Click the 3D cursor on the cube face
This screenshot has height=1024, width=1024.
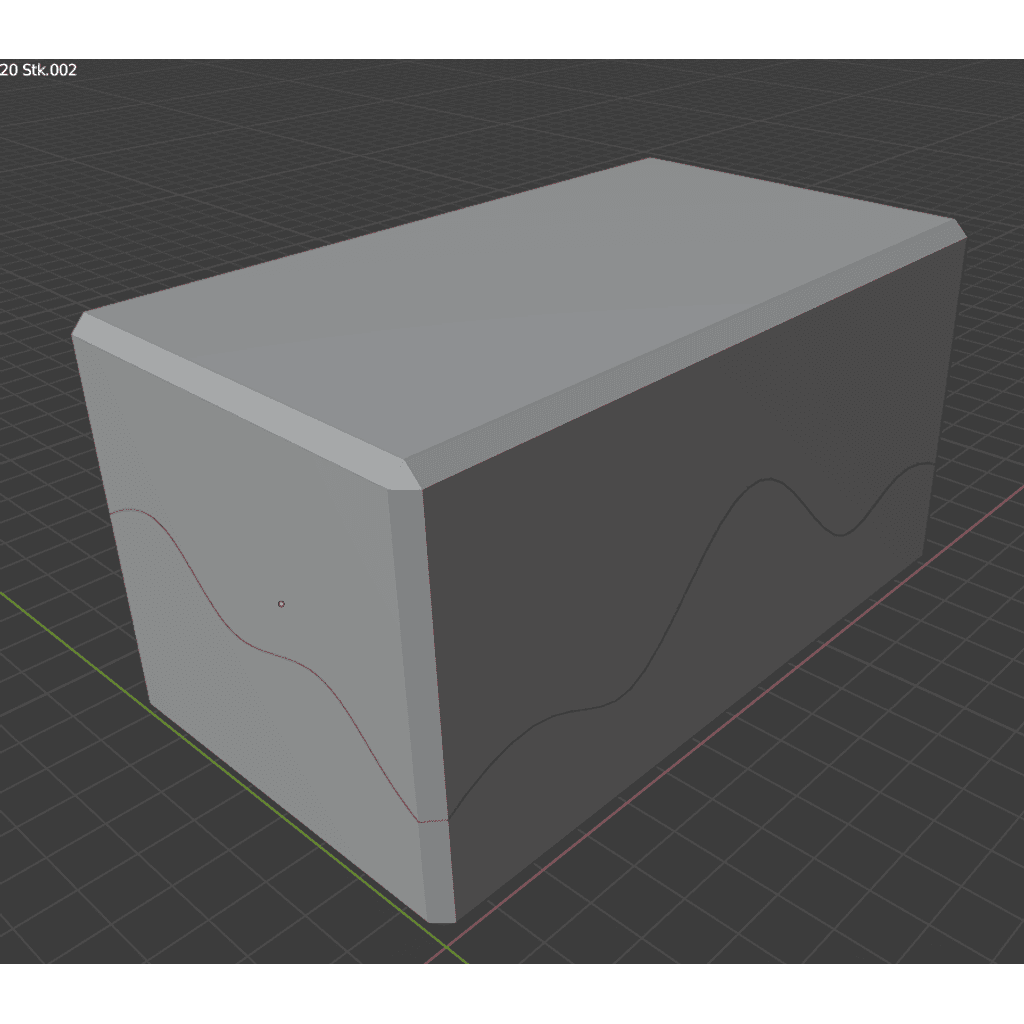281,604
